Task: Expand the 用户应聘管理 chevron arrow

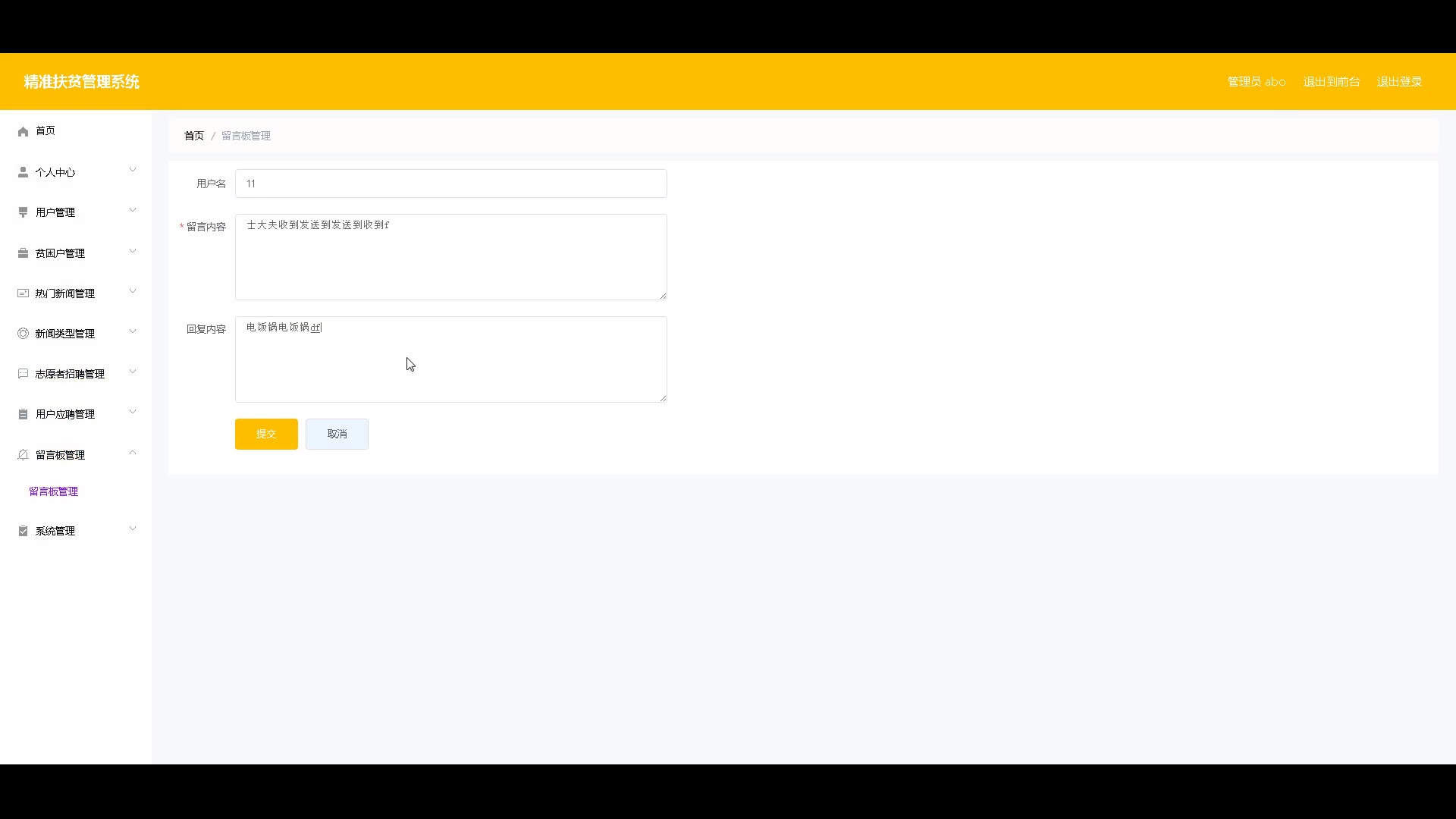Action: [133, 413]
